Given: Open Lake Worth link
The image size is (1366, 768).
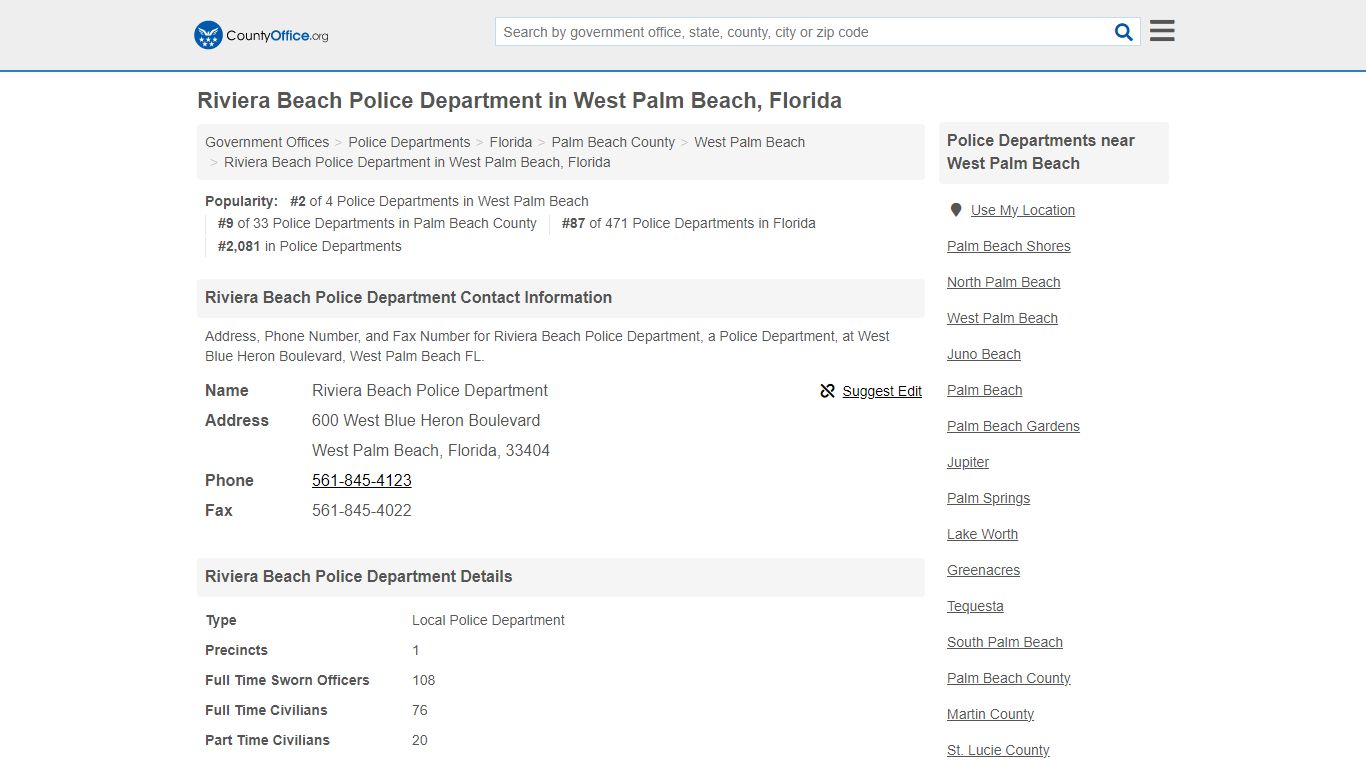Looking at the screenshot, I should 982,534.
